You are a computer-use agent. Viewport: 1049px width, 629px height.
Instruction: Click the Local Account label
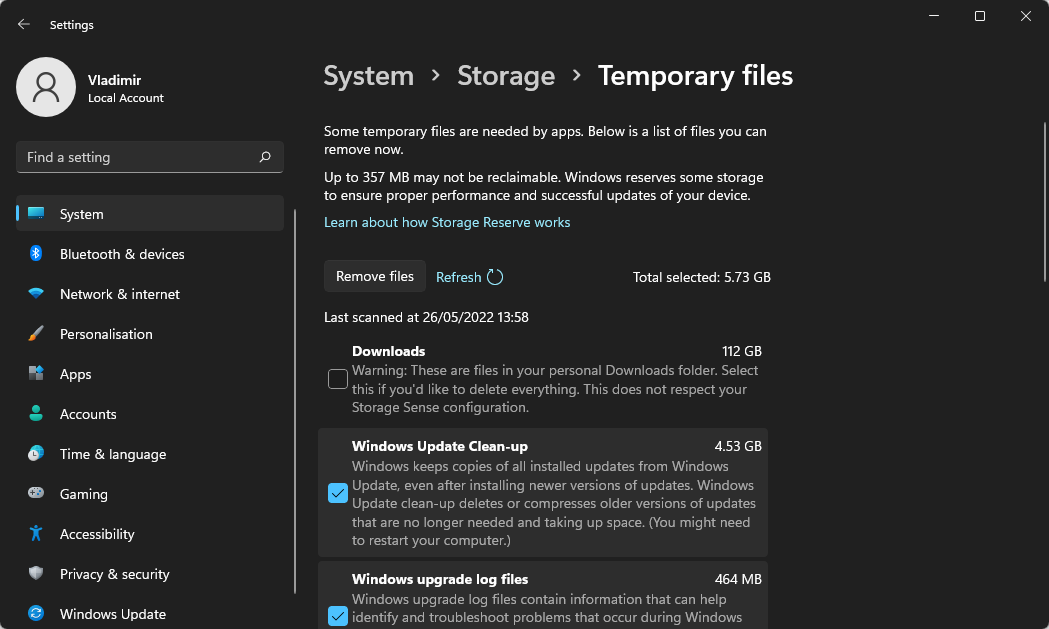pyautogui.click(x=126, y=98)
